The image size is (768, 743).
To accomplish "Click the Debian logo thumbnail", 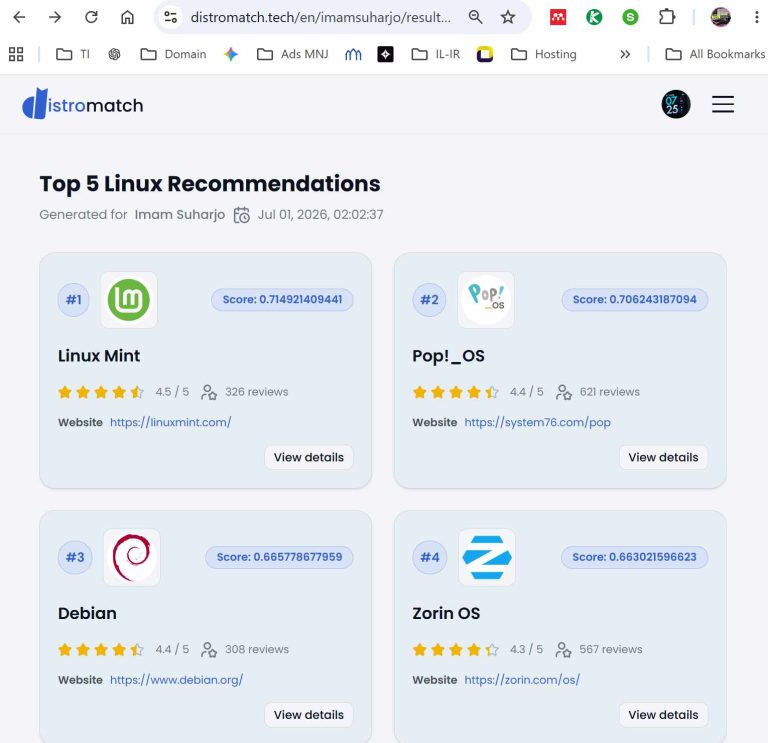I will pos(132,557).
